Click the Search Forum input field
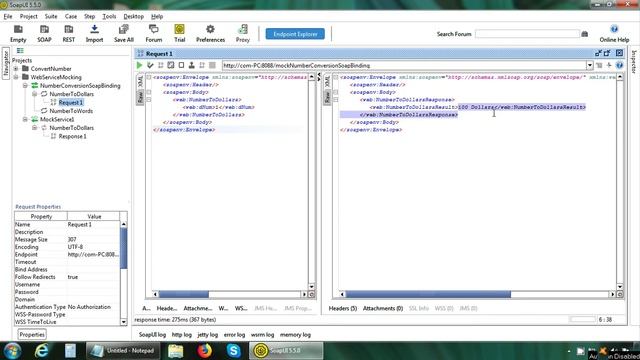Screen dimensions: 640x360 click(x=527, y=34)
